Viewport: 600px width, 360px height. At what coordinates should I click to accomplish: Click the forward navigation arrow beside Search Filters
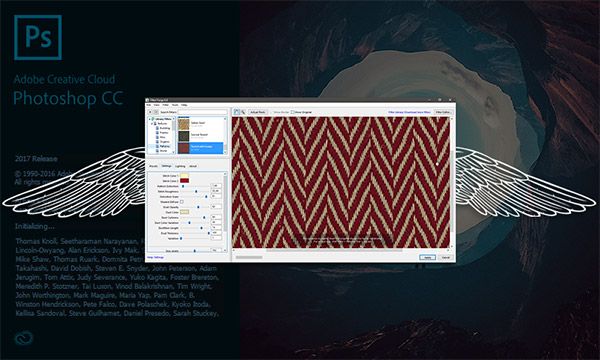coord(156,112)
